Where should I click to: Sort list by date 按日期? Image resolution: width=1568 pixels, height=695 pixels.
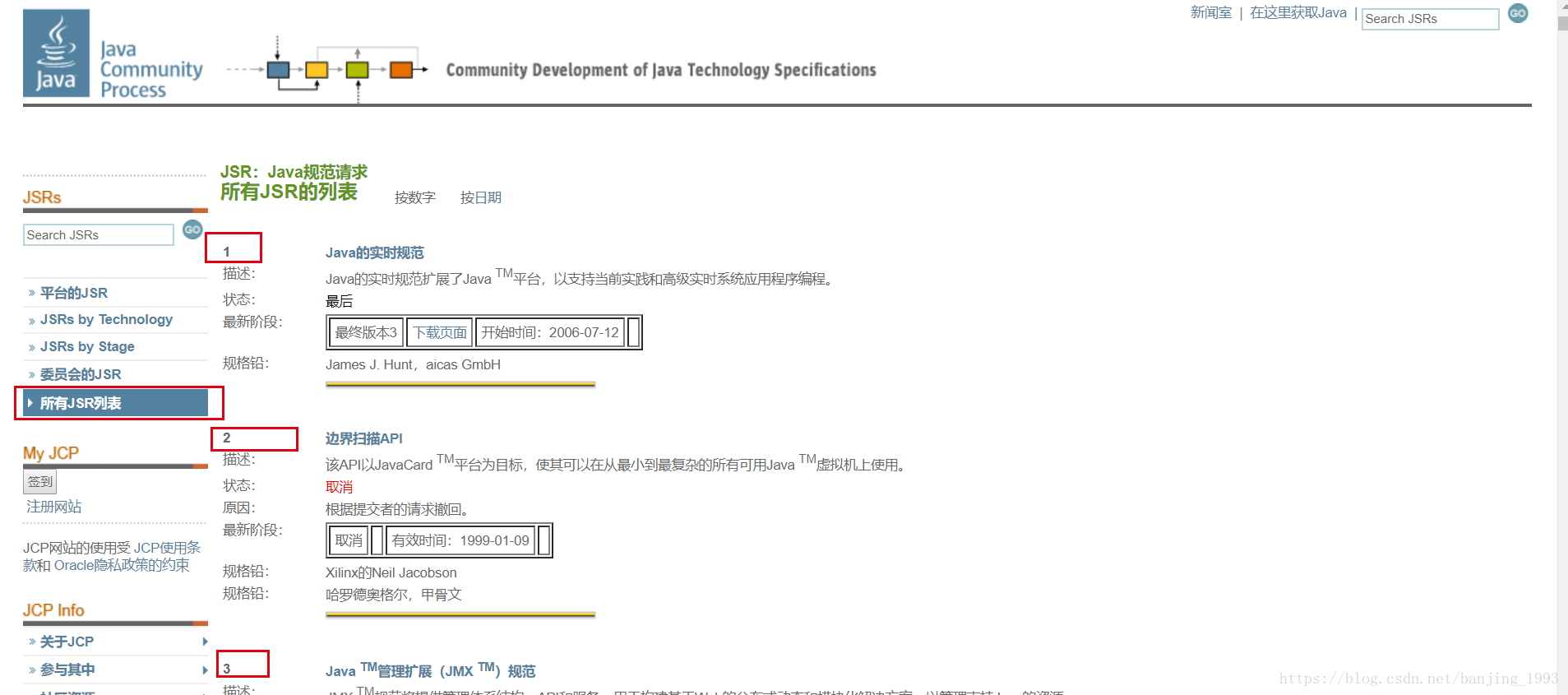(x=481, y=198)
